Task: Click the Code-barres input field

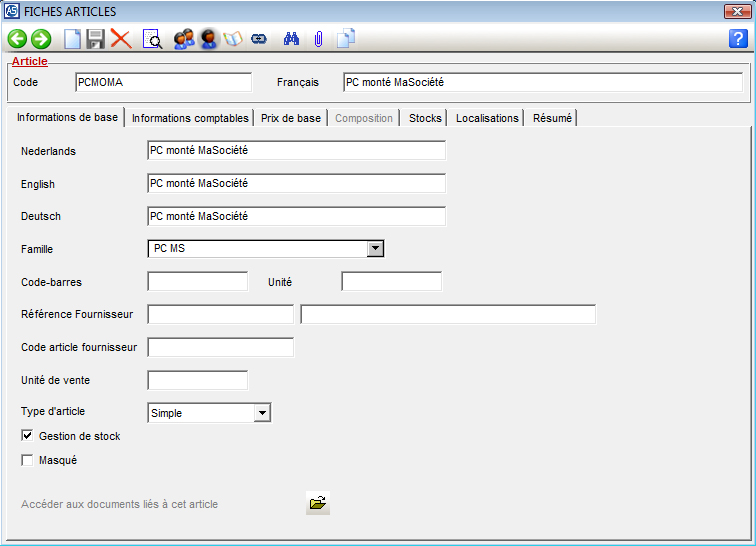Action: pos(197,282)
